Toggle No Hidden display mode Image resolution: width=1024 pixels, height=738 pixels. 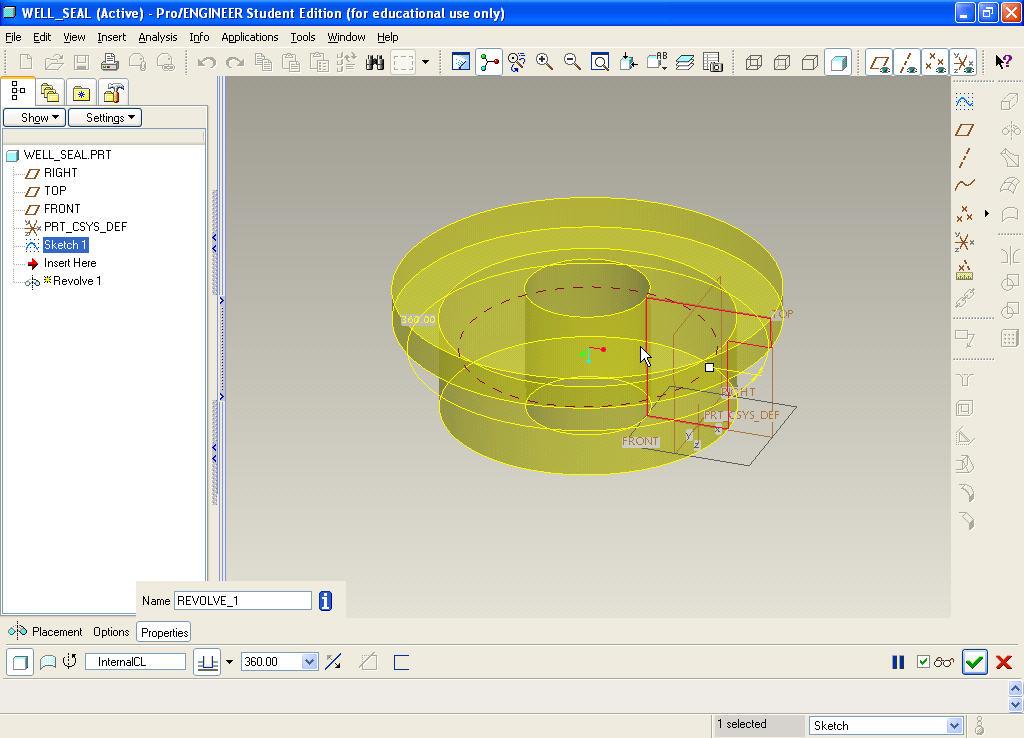[810, 62]
